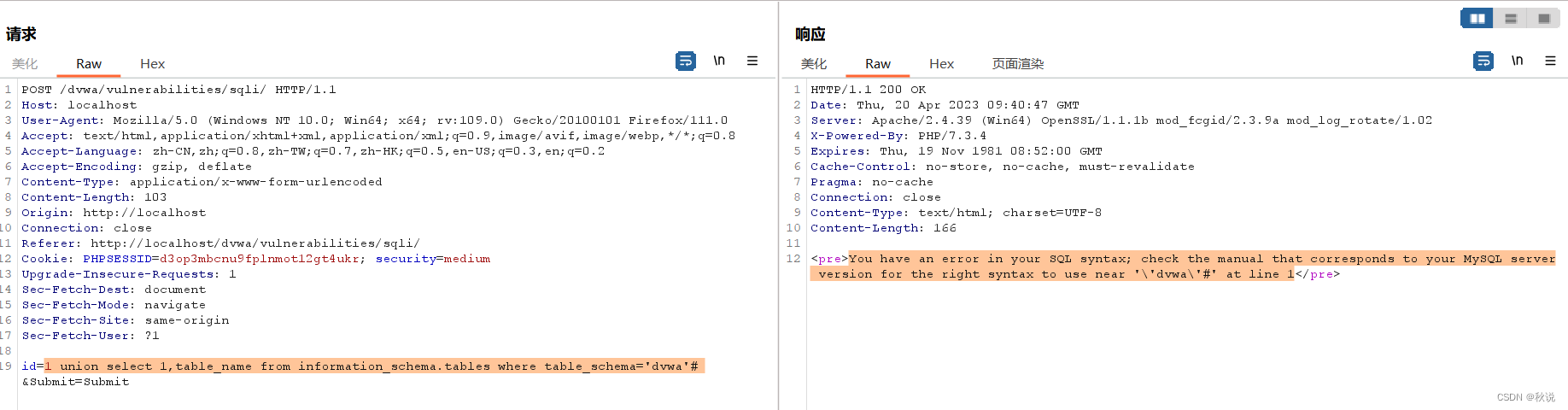Toggle word wrap icon in request panel
The image size is (1568, 410).
point(685,61)
